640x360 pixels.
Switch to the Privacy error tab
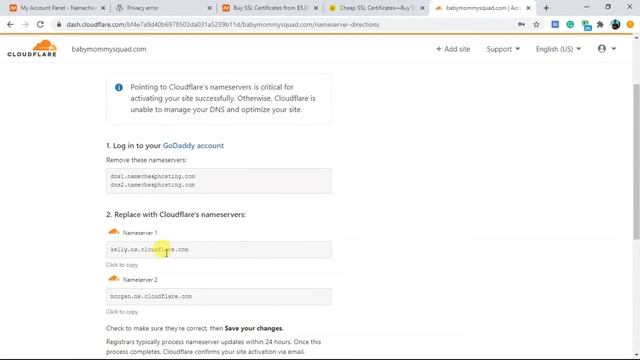coord(163,8)
